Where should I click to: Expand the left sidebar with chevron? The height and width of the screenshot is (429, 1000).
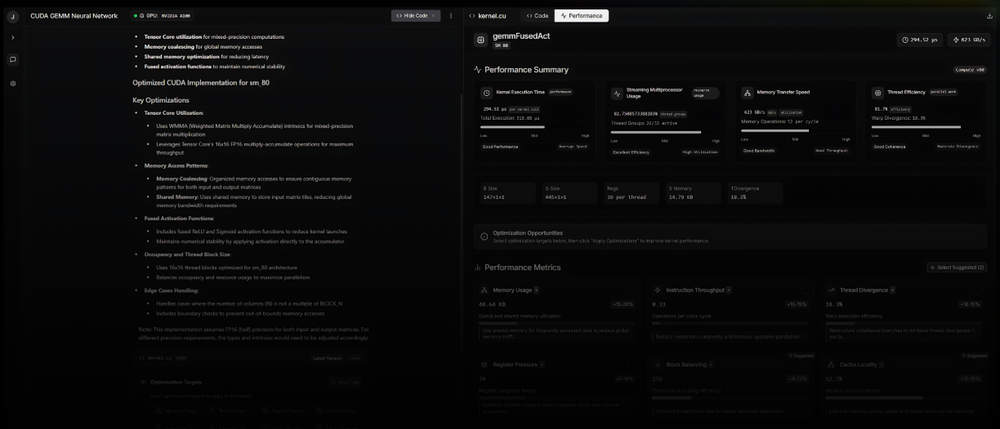click(13, 37)
